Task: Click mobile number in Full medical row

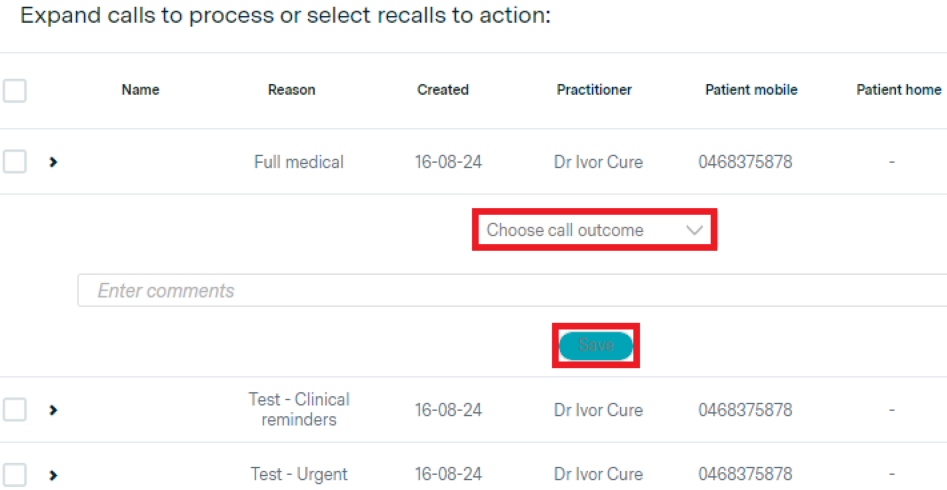Action: point(745,162)
